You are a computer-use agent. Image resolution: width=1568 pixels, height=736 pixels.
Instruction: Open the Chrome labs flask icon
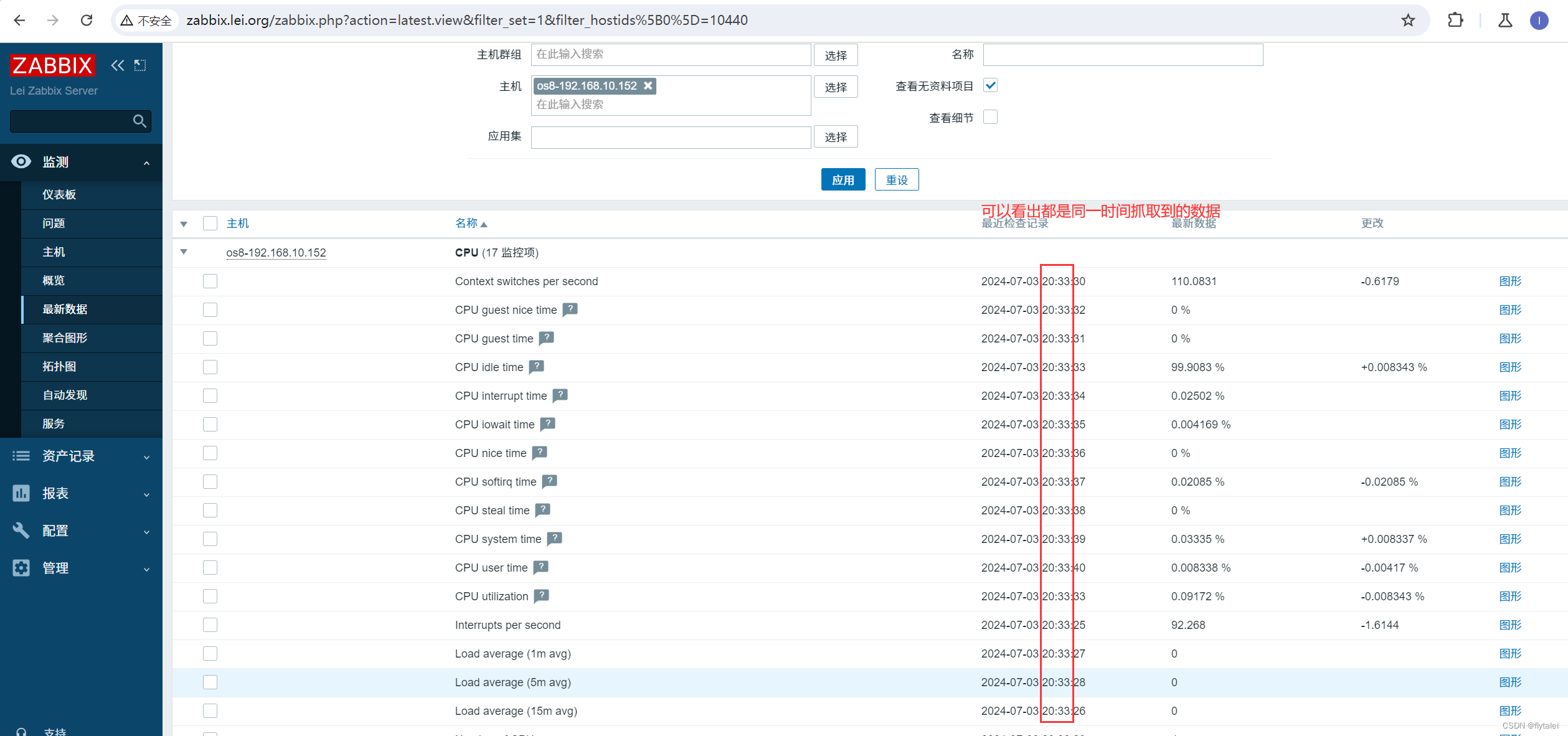pos(1505,21)
